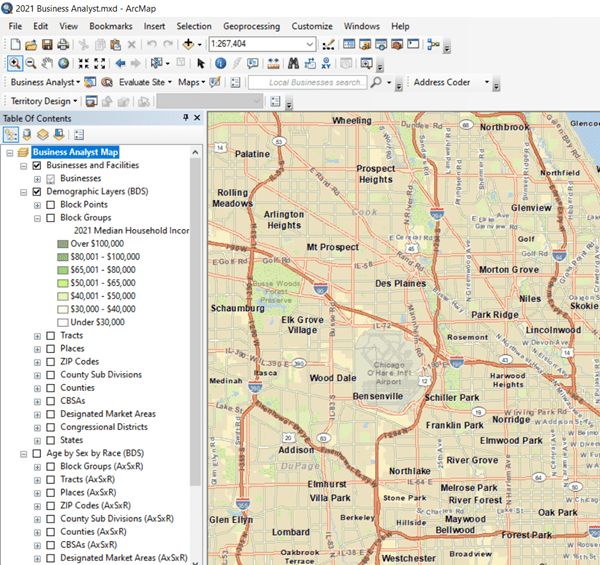
Task: Open the Windows menu
Action: pos(362,26)
